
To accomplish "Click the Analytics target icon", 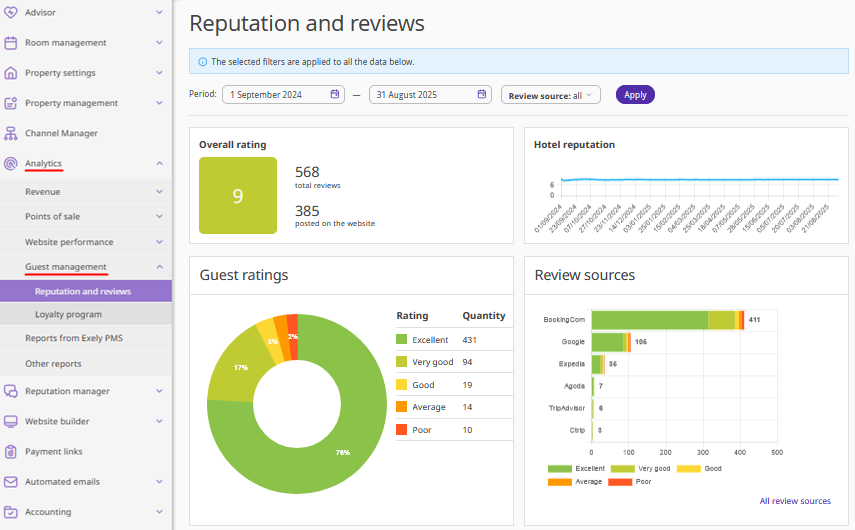I will (x=11, y=163).
